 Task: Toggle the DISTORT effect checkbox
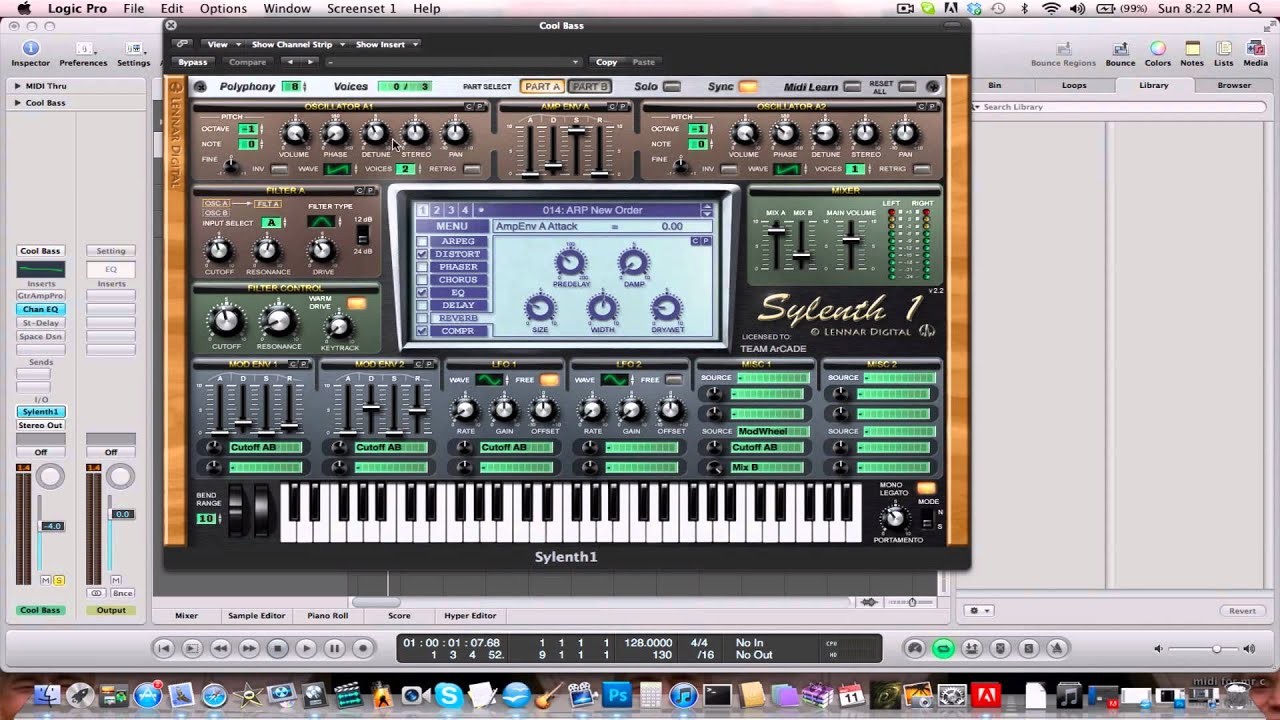click(422, 255)
